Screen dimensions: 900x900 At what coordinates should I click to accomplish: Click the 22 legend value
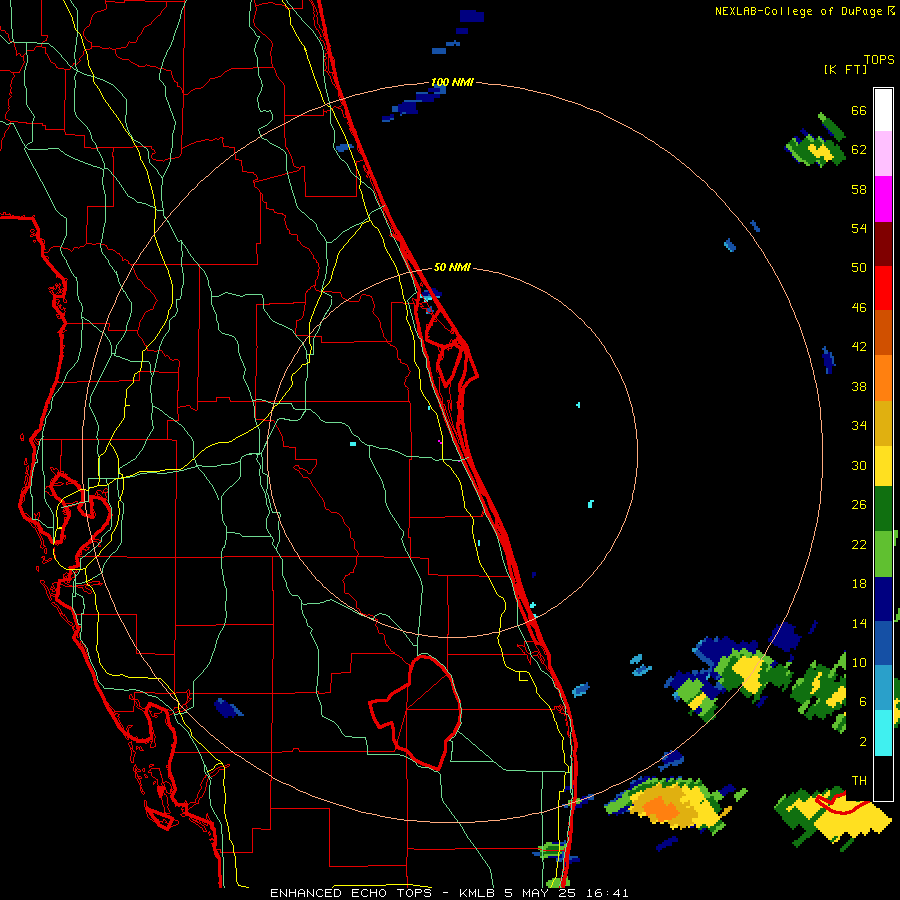point(859,544)
